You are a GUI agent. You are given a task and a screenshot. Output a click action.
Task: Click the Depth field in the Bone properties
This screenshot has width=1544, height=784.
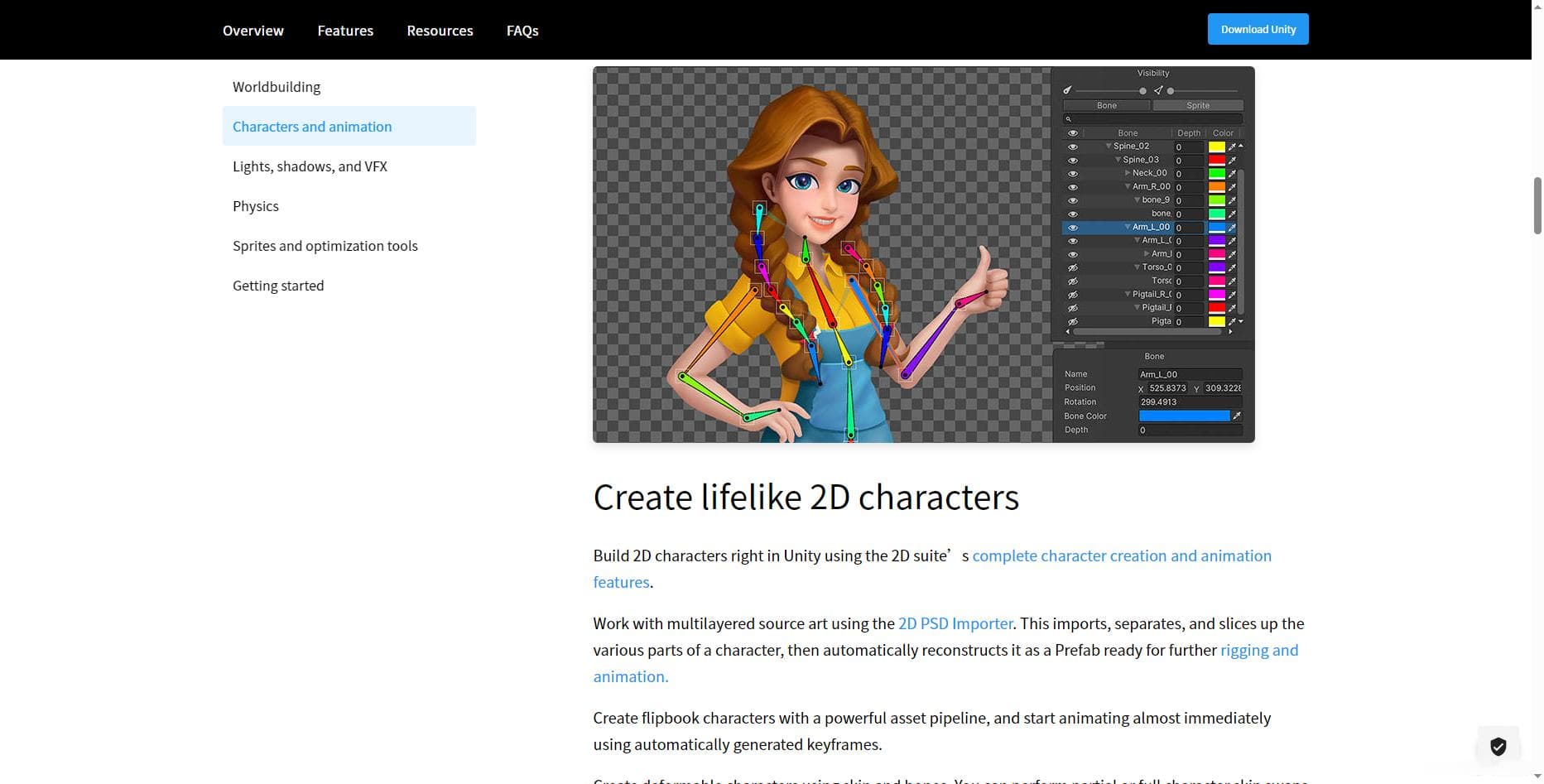click(1190, 430)
